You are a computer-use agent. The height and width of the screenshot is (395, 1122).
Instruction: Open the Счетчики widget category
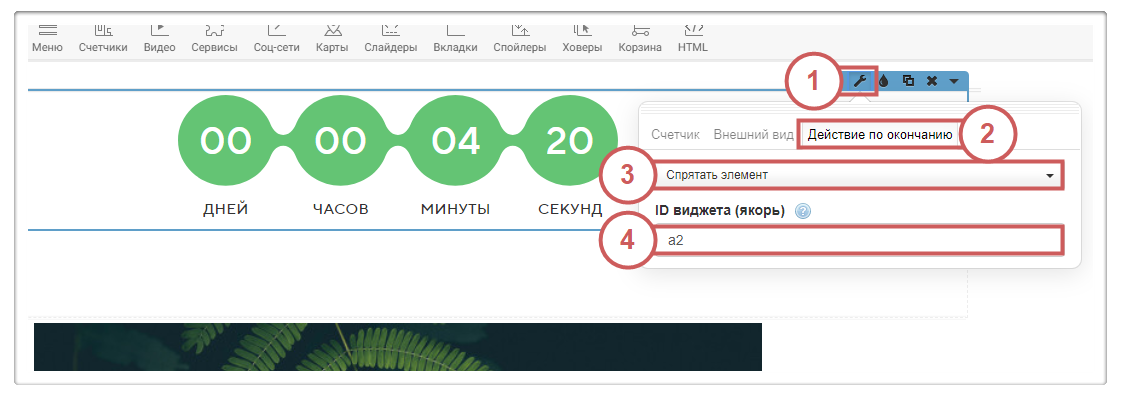click(x=103, y=40)
